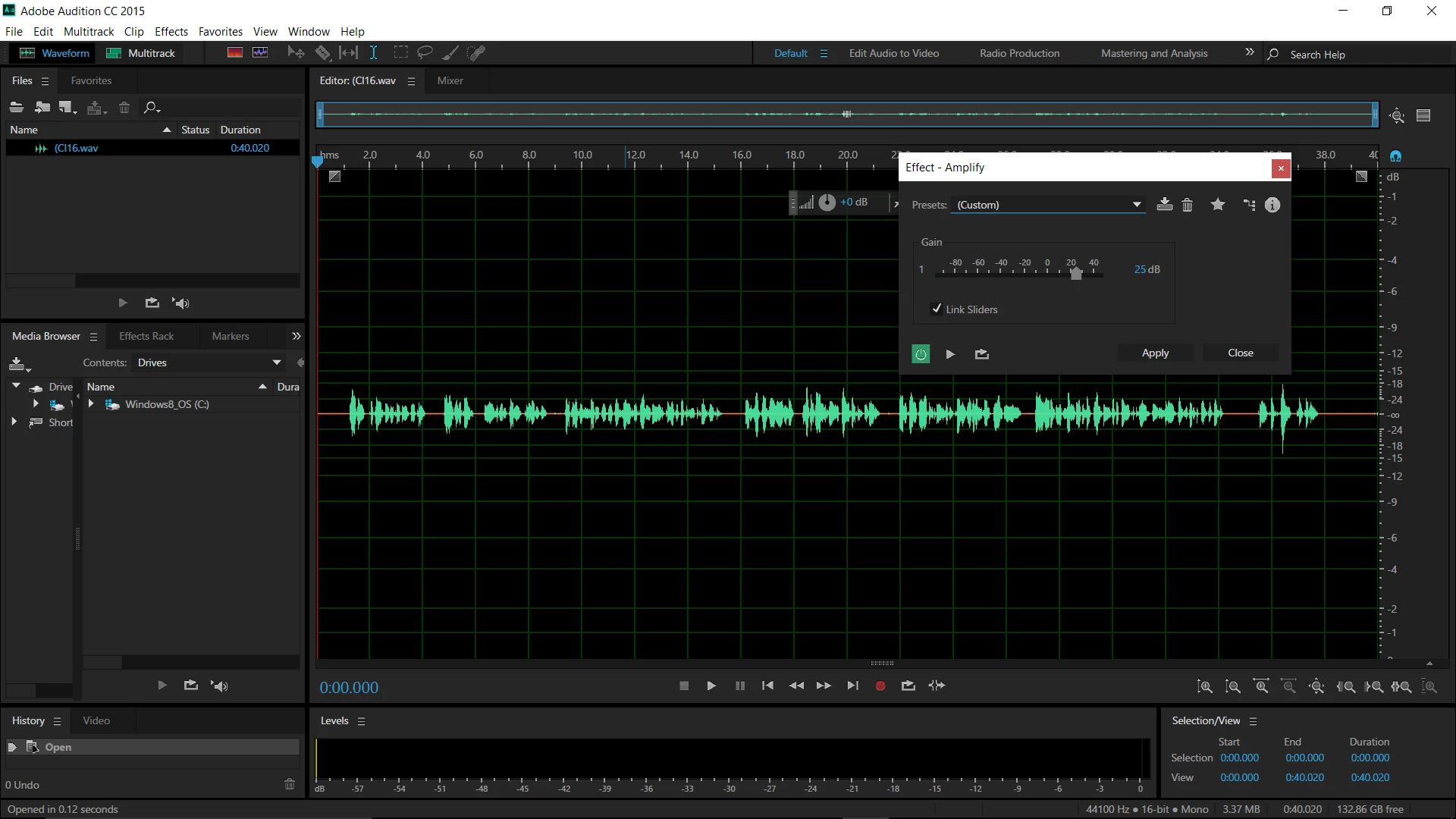Open the file via Open File folder icon

[x=17, y=108]
